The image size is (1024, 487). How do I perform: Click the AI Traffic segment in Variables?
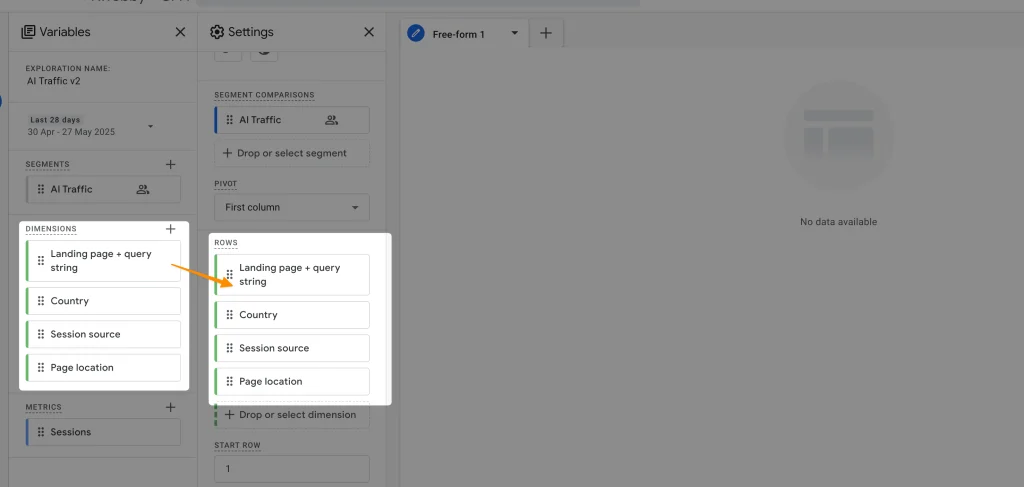(103, 189)
